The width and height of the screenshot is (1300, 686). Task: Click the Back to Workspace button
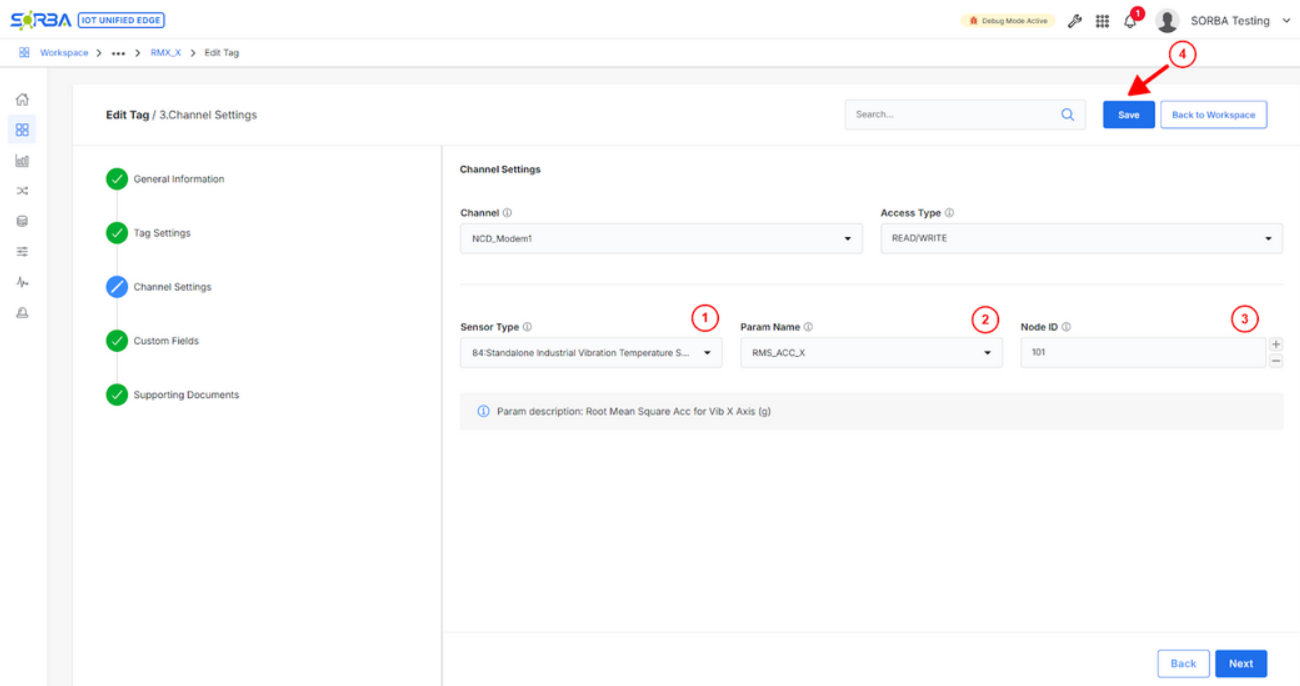click(1213, 115)
